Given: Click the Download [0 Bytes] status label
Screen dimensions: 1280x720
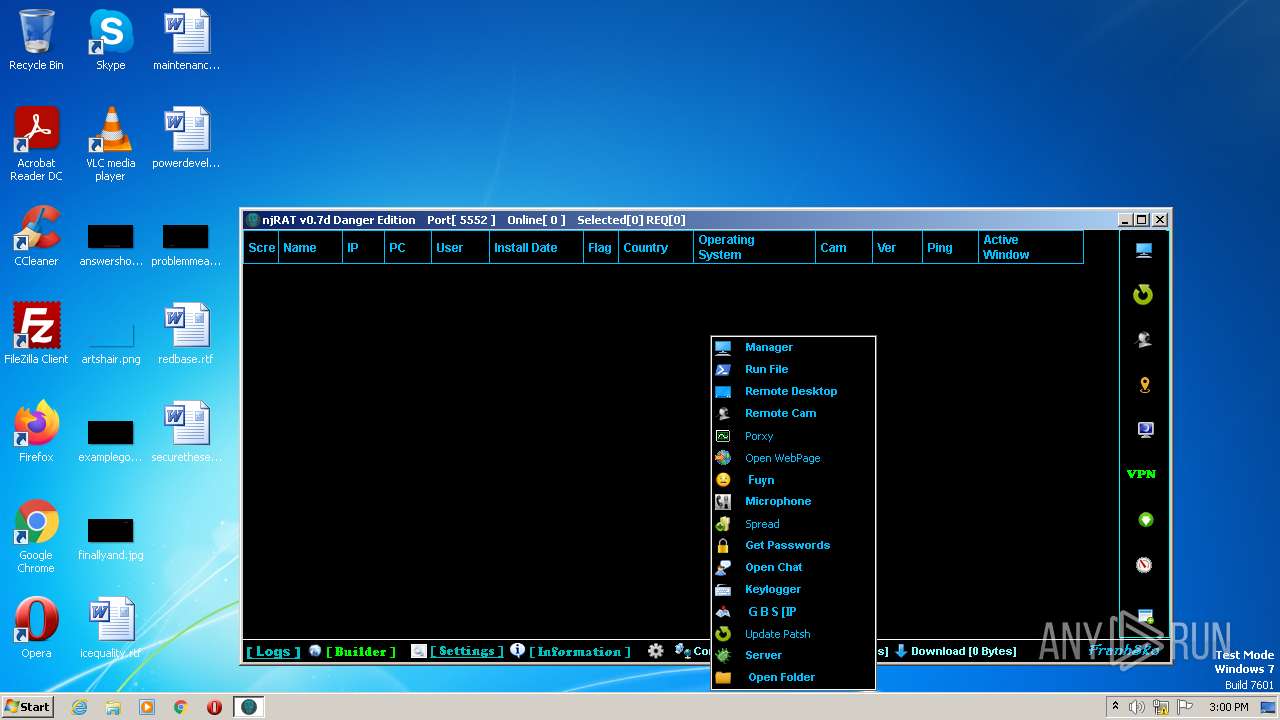Looking at the screenshot, I should (963, 651).
